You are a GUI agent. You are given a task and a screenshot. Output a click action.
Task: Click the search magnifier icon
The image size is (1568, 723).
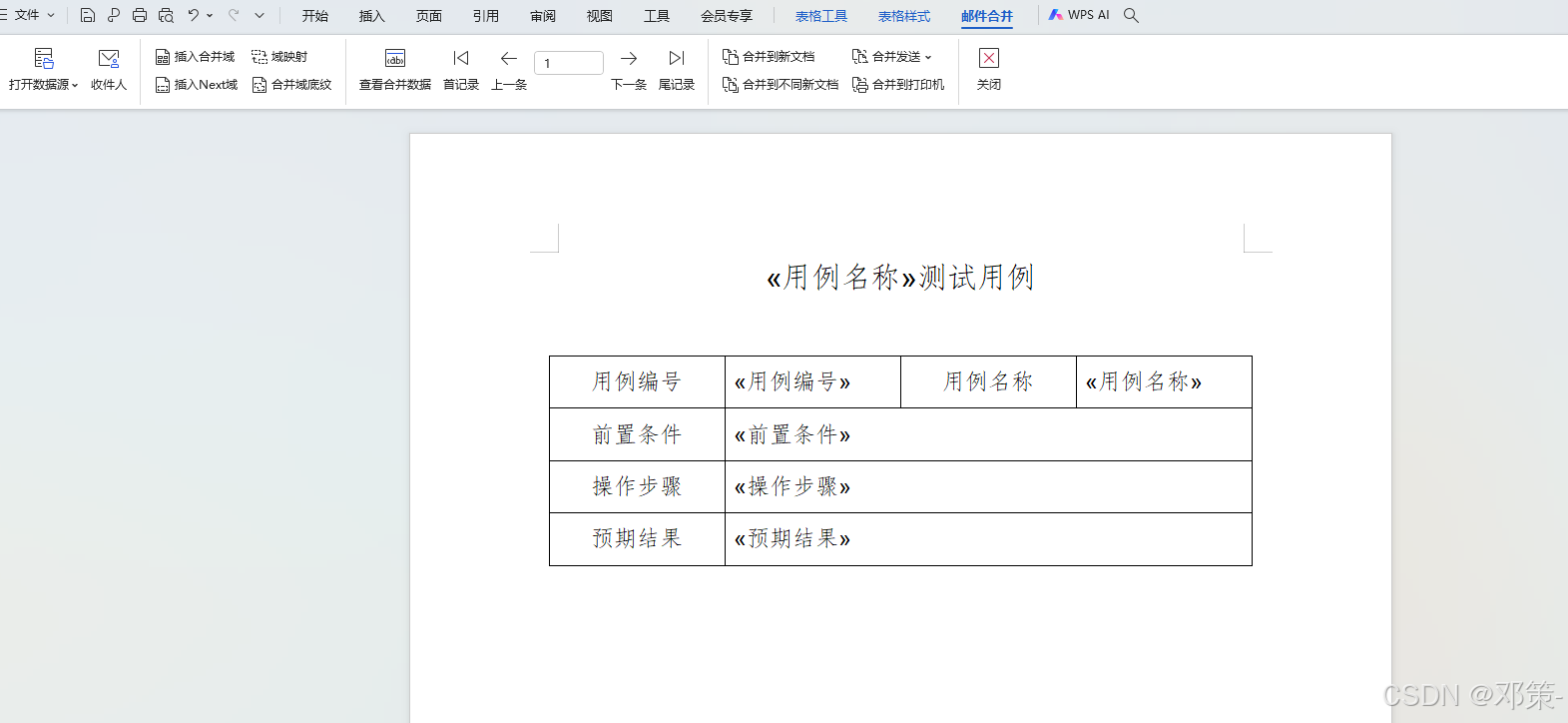pyautogui.click(x=1131, y=15)
